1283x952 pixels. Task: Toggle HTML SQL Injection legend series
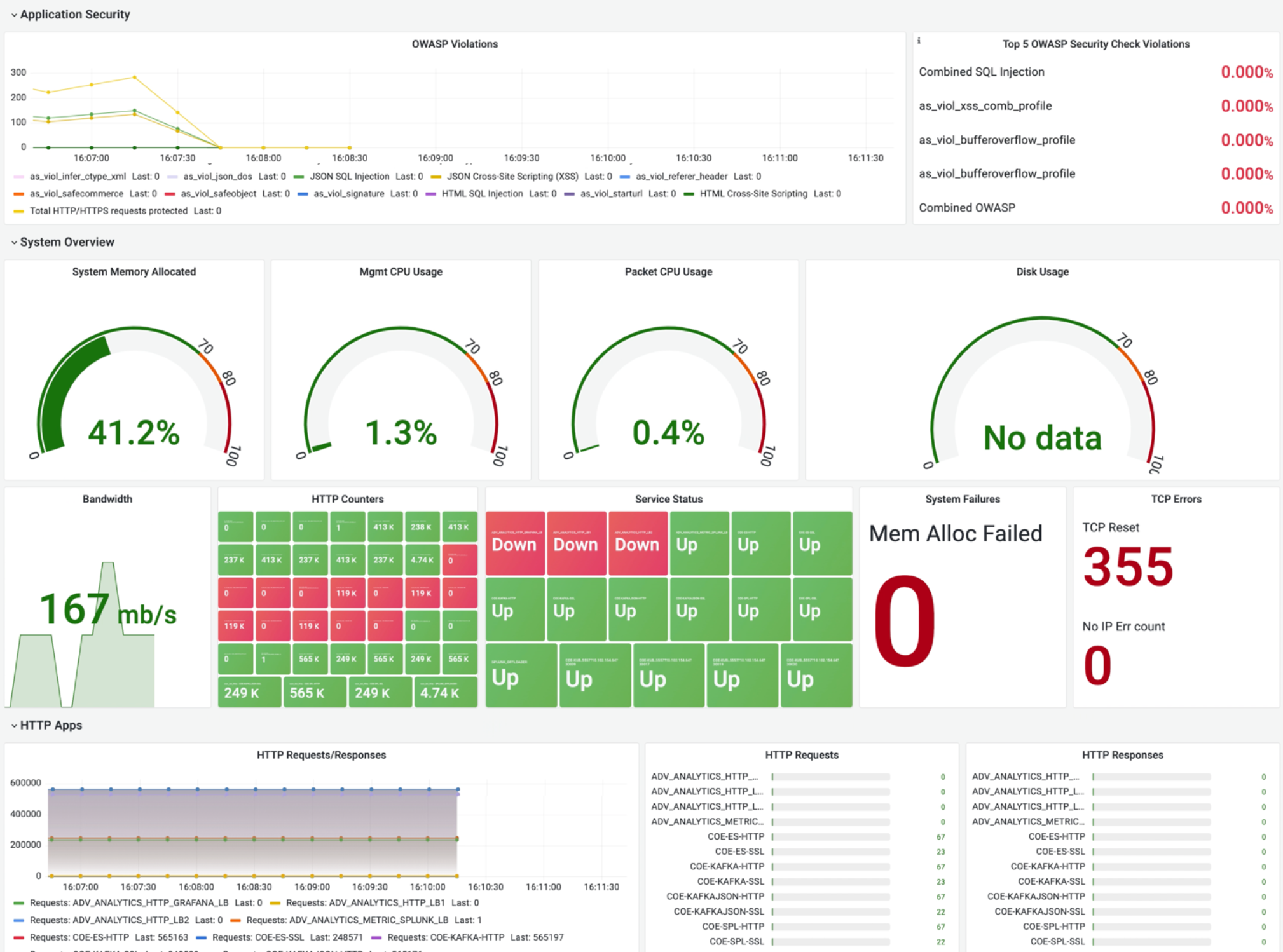(482, 193)
